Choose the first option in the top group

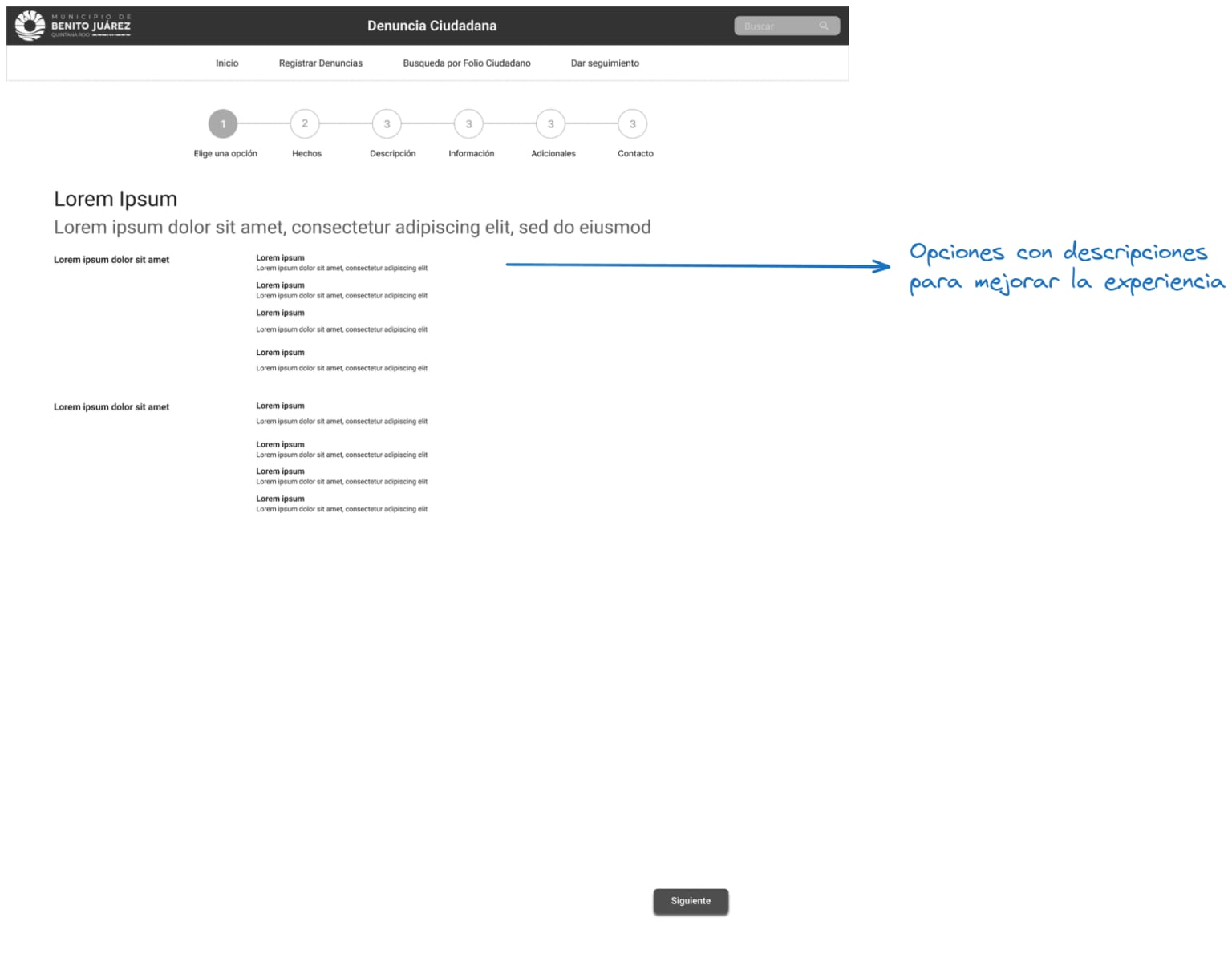point(280,258)
